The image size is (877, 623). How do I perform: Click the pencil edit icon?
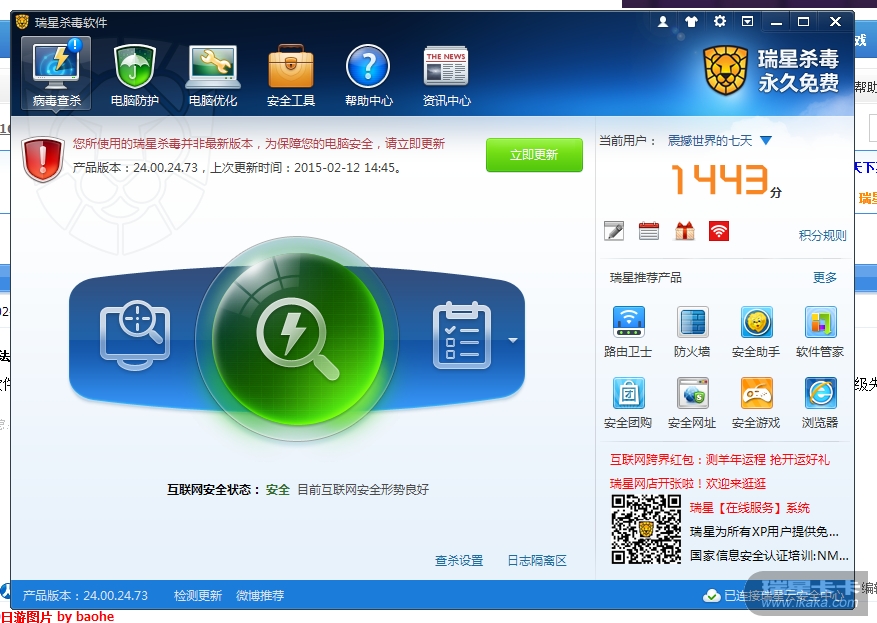614,230
